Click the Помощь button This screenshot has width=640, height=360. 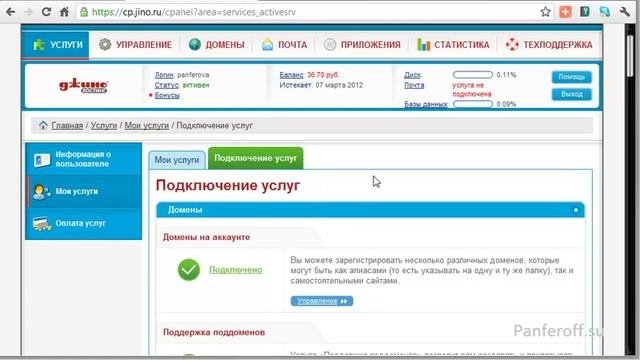point(571,77)
